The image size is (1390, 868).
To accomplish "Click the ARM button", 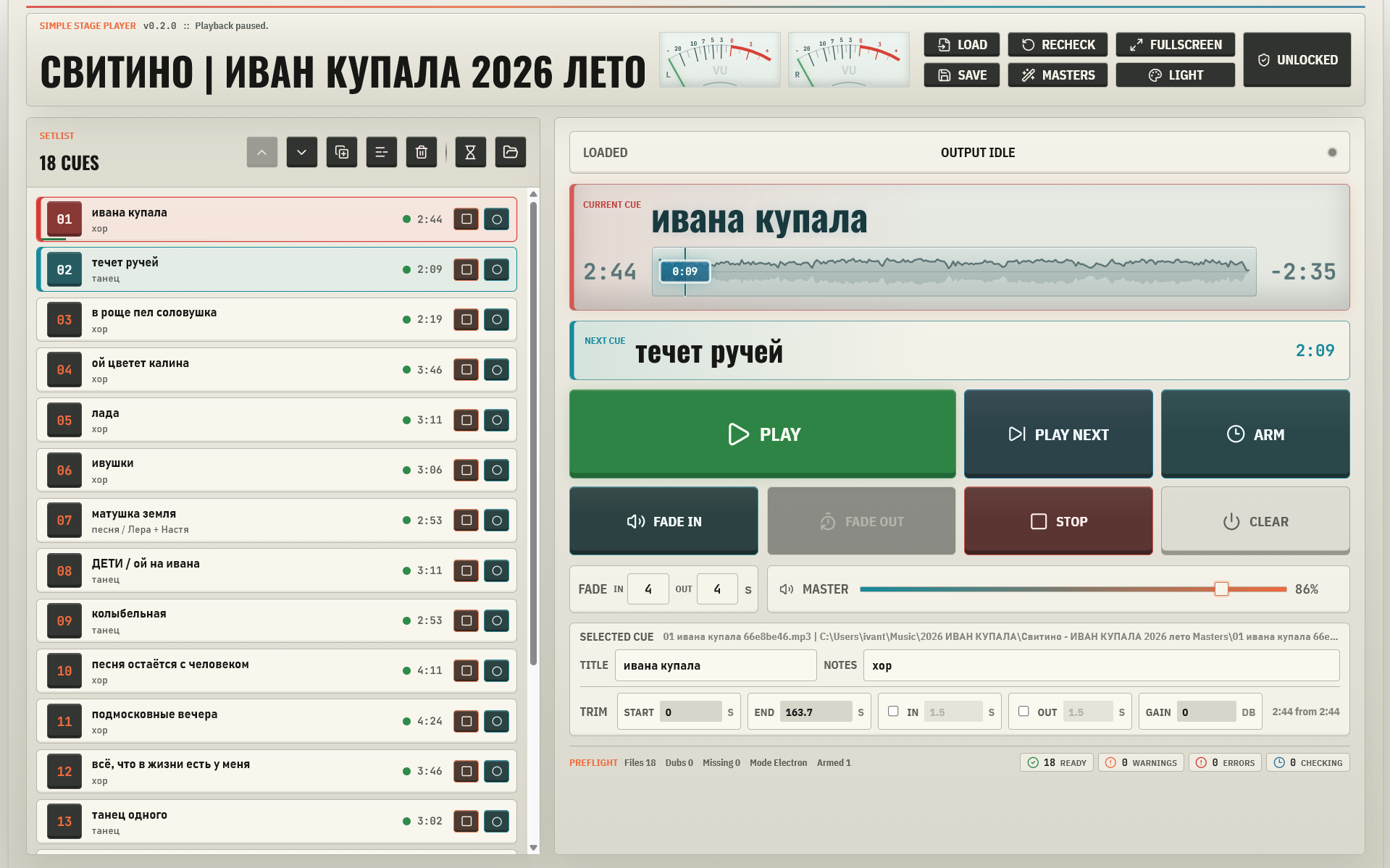I will tap(1255, 434).
